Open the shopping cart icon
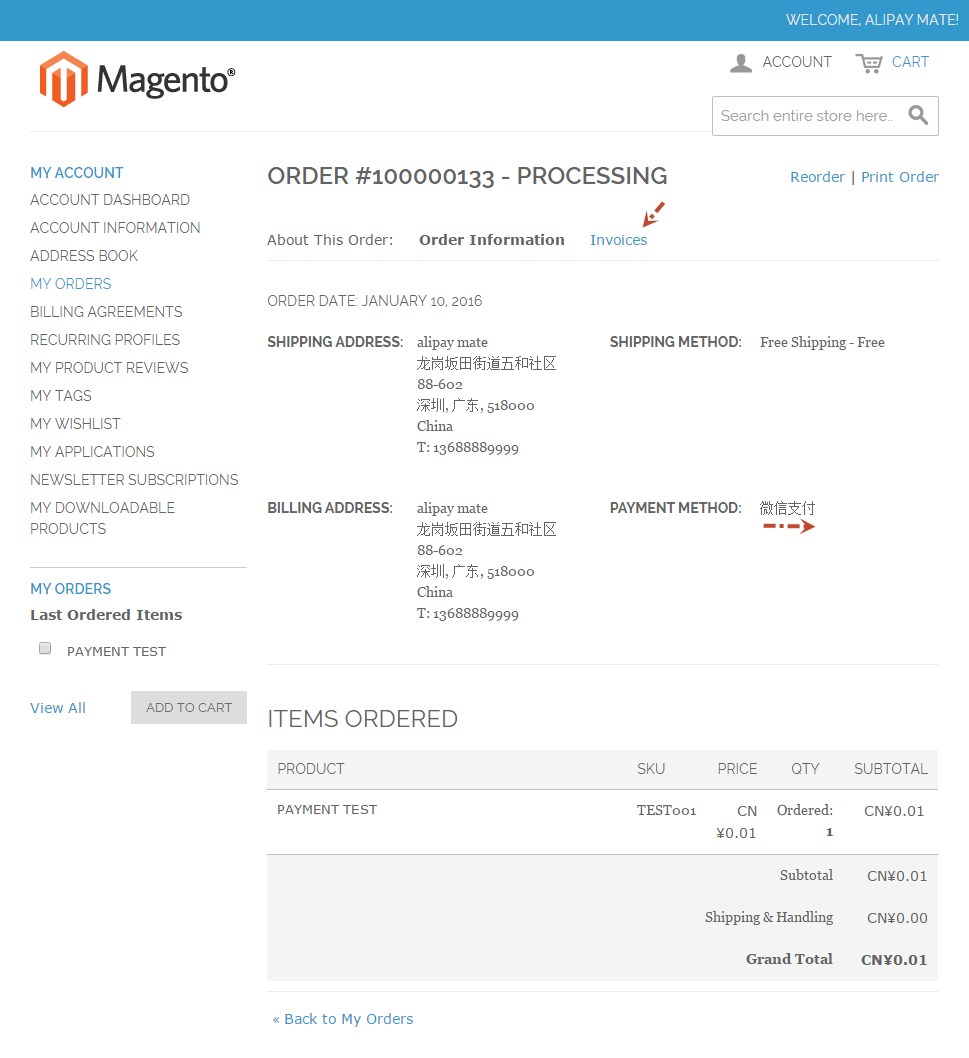This screenshot has height=1058, width=969. coord(868,63)
